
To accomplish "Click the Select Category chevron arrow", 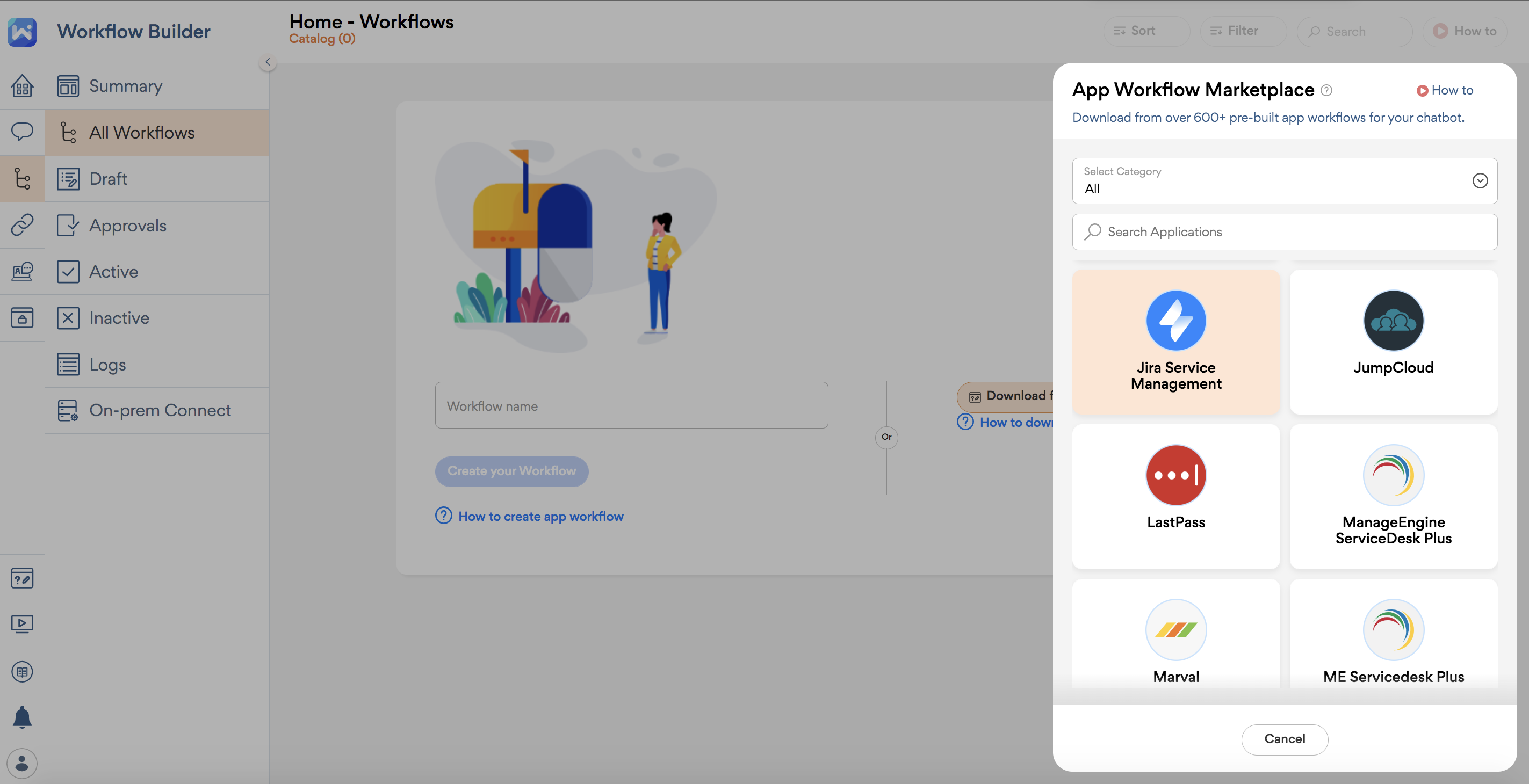I will tap(1480, 180).
